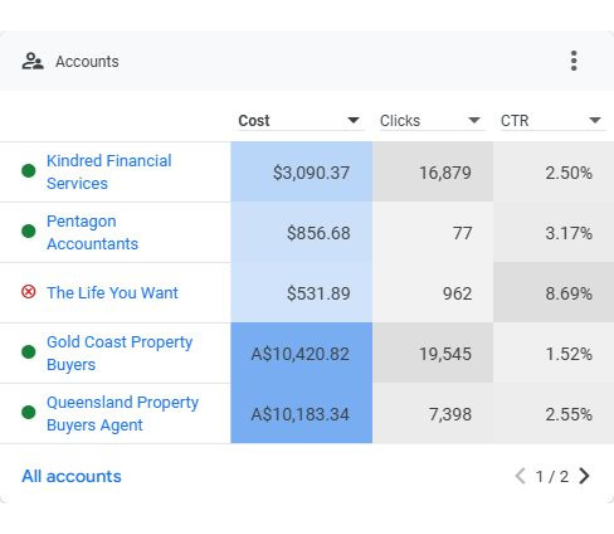The image size is (614, 534).
Task: Open the Accounts card three-dot menu
Action: pos(573,61)
